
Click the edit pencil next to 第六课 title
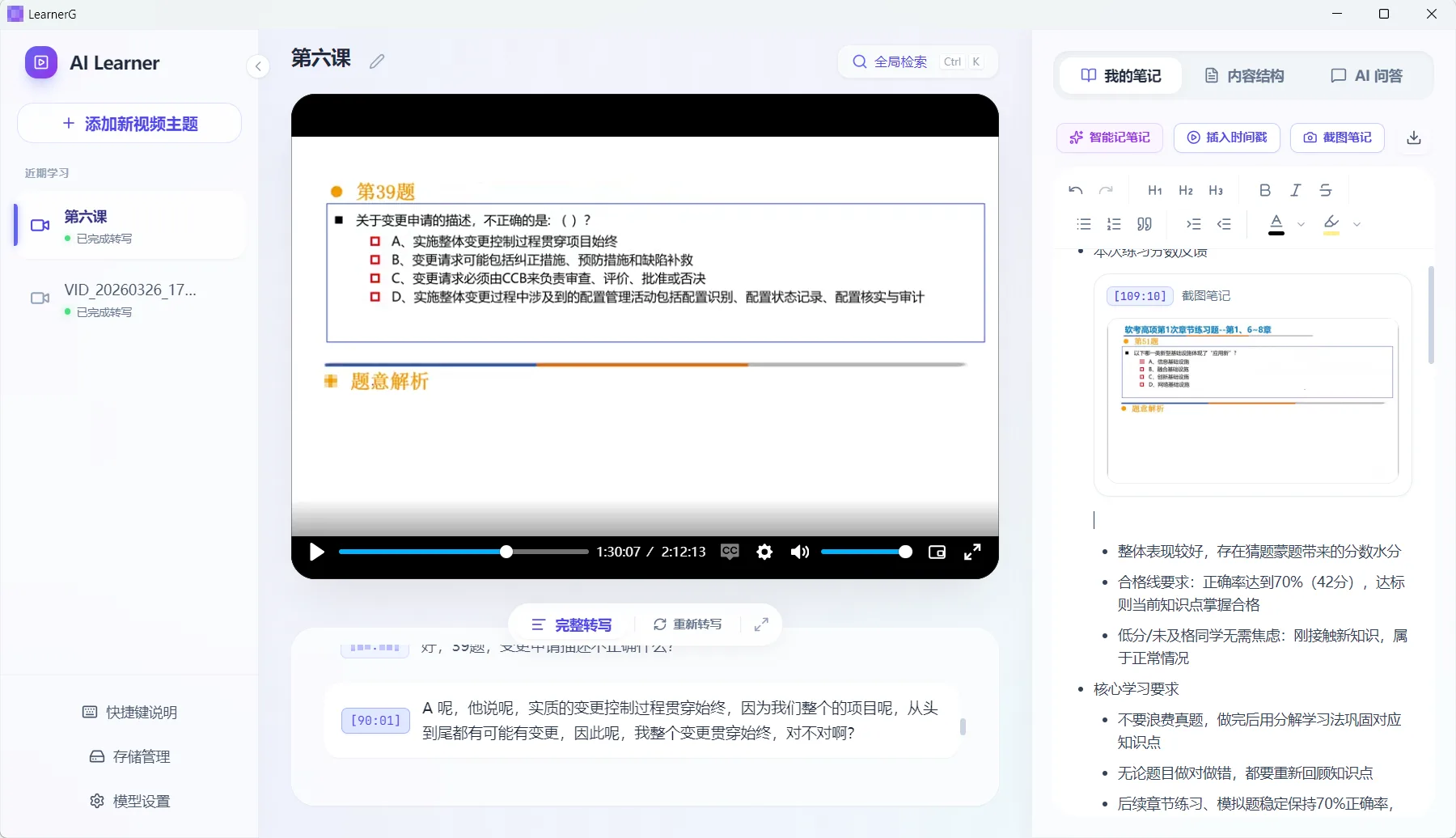pos(377,61)
